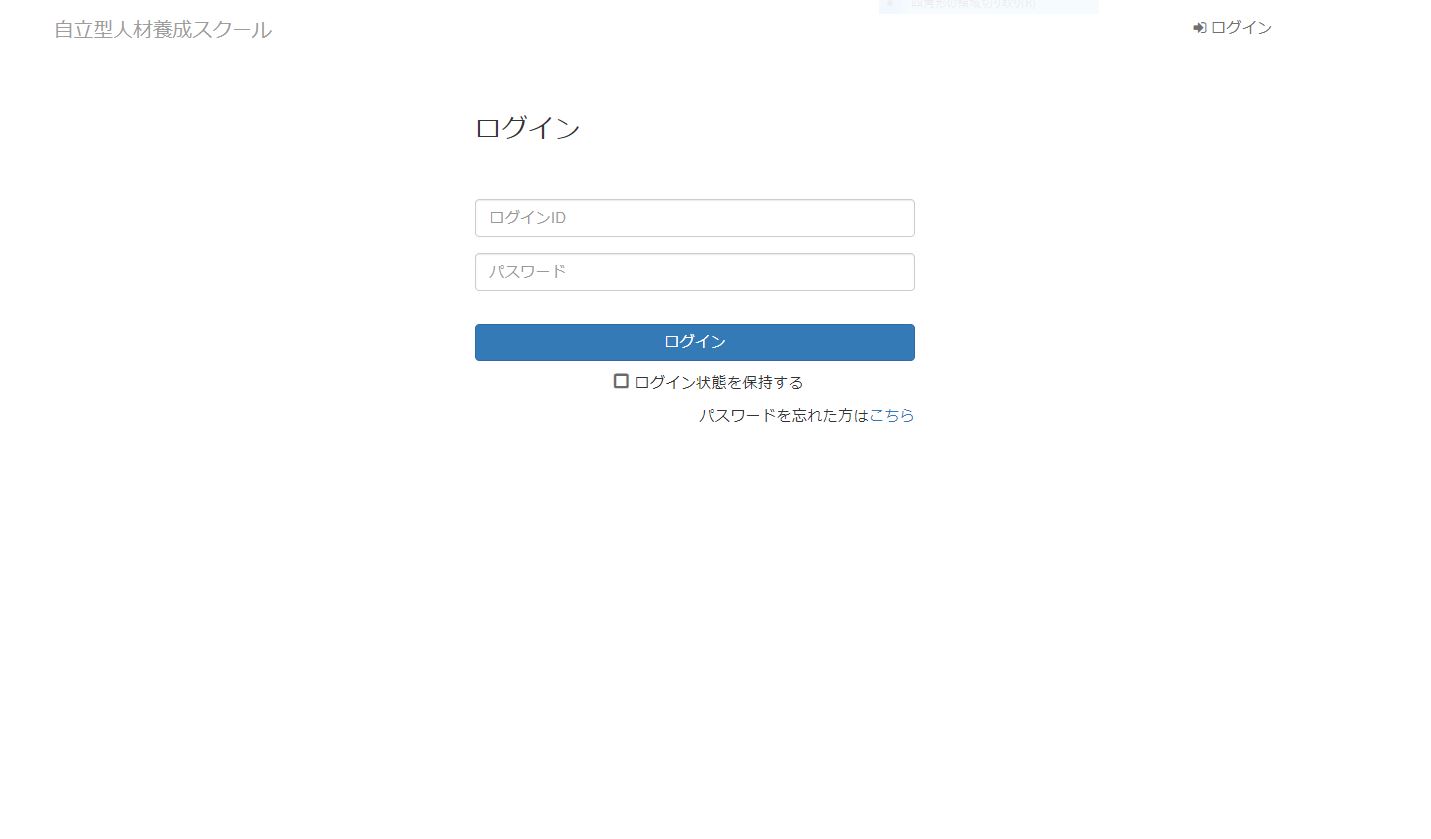This screenshot has width=1431, height=839.
Task: Open the ログイン link in the top navigation
Action: (x=1232, y=28)
